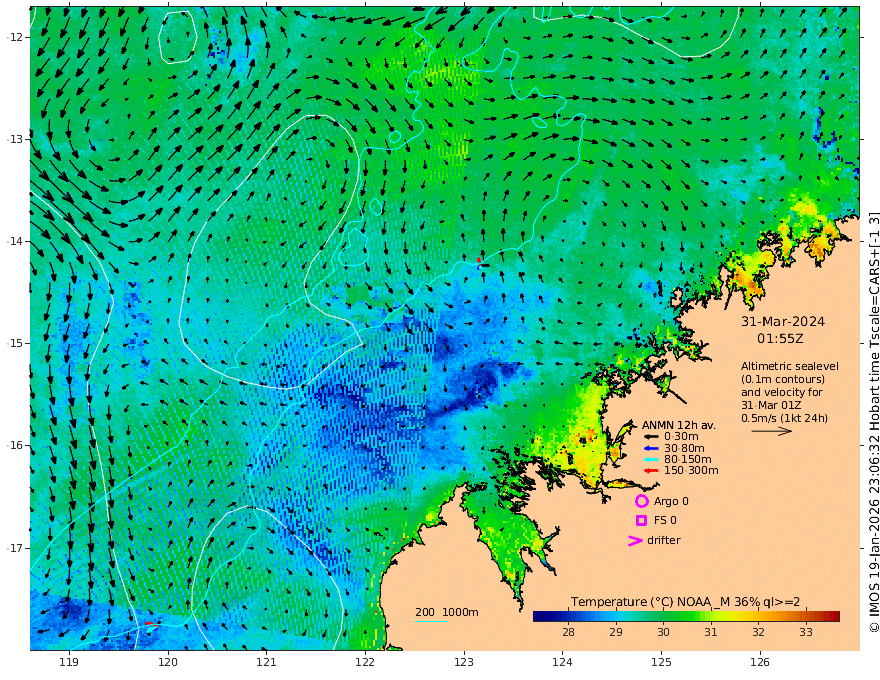
Task: Click the magenta FS square legend symbol
Action: point(641,521)
